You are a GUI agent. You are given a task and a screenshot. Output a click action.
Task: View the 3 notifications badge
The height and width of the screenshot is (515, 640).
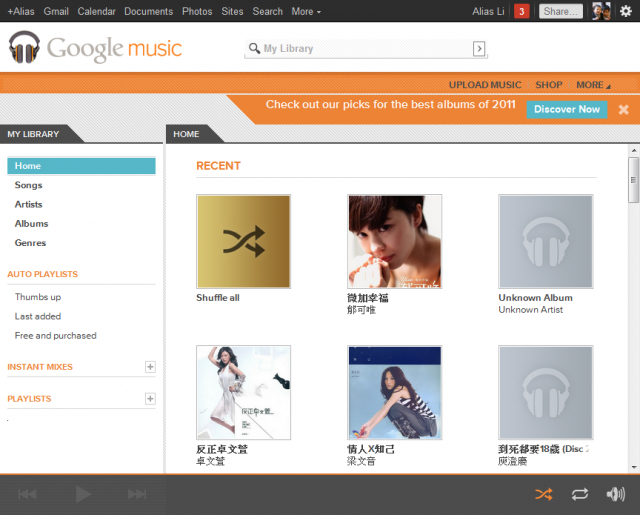tap(522, 11)
